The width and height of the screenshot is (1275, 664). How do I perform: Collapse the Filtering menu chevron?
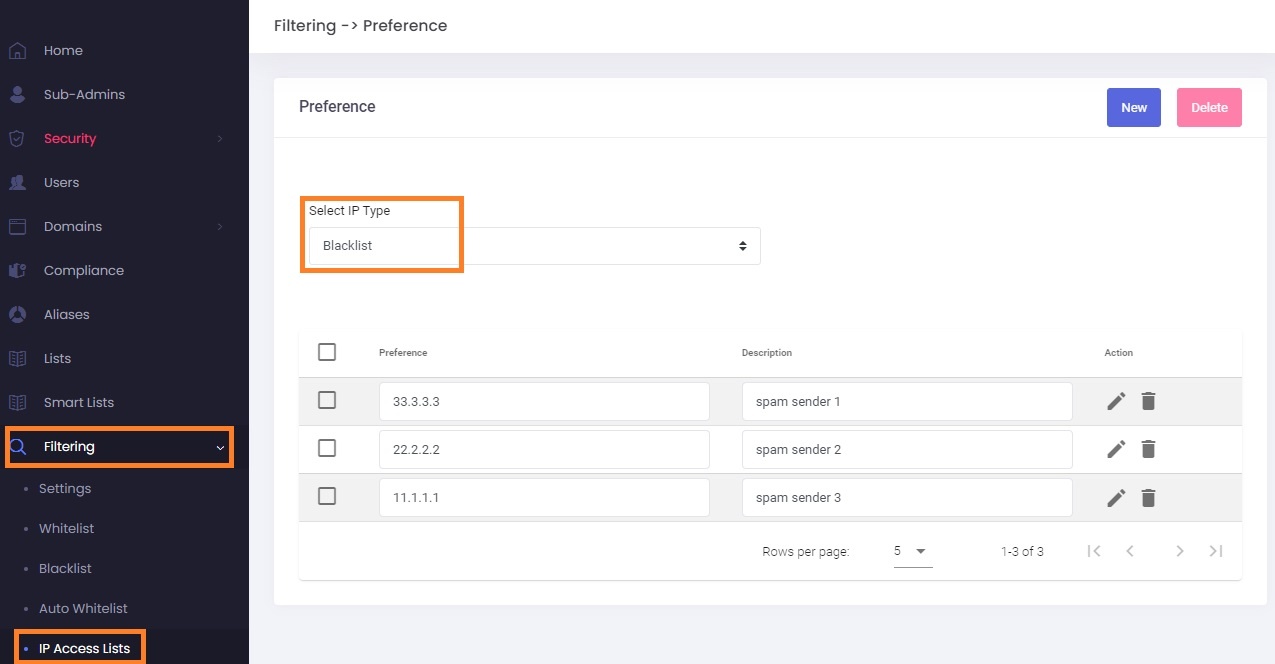(220, 447)
